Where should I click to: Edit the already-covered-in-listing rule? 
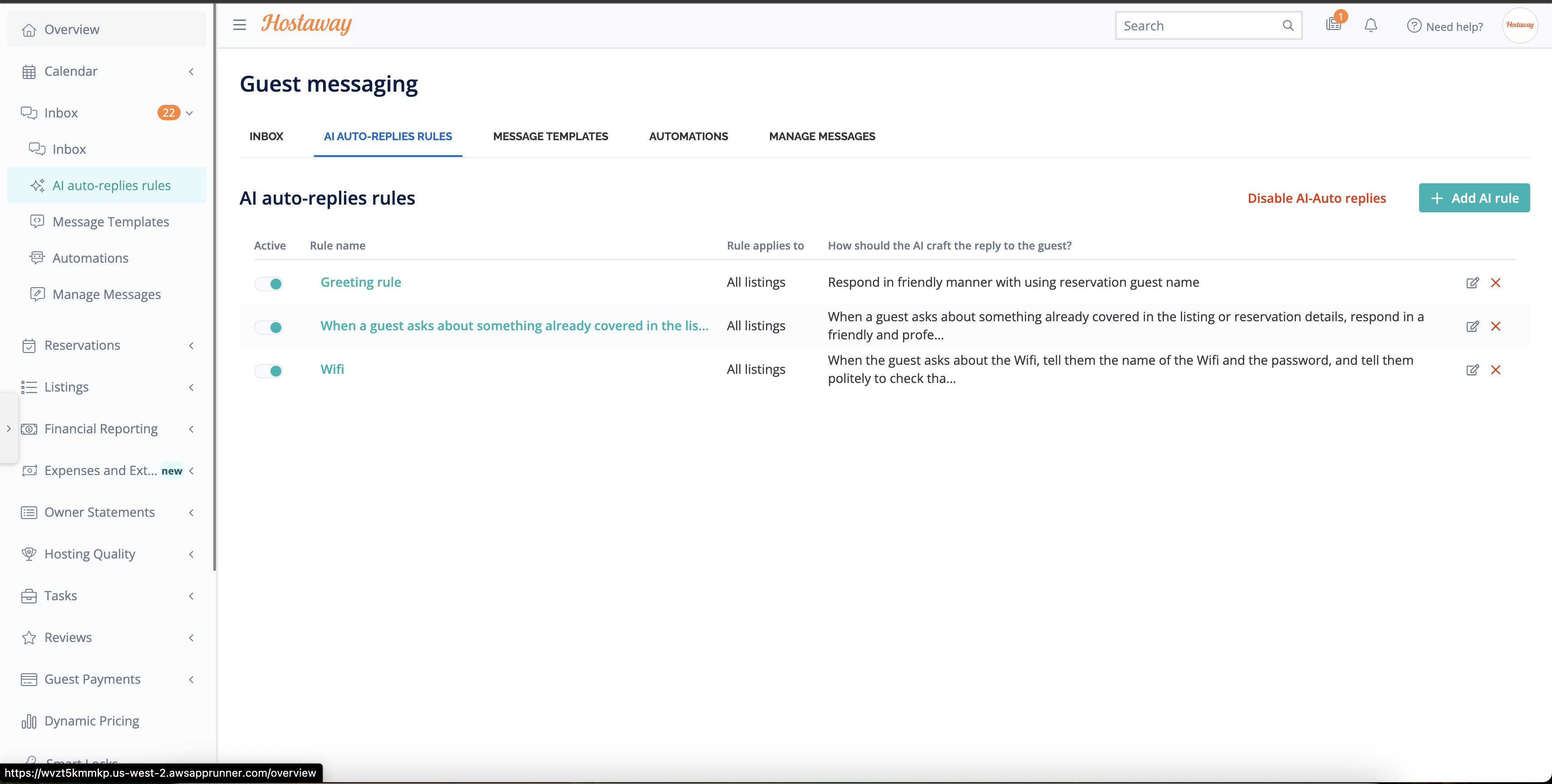(x=1472, y=326)
